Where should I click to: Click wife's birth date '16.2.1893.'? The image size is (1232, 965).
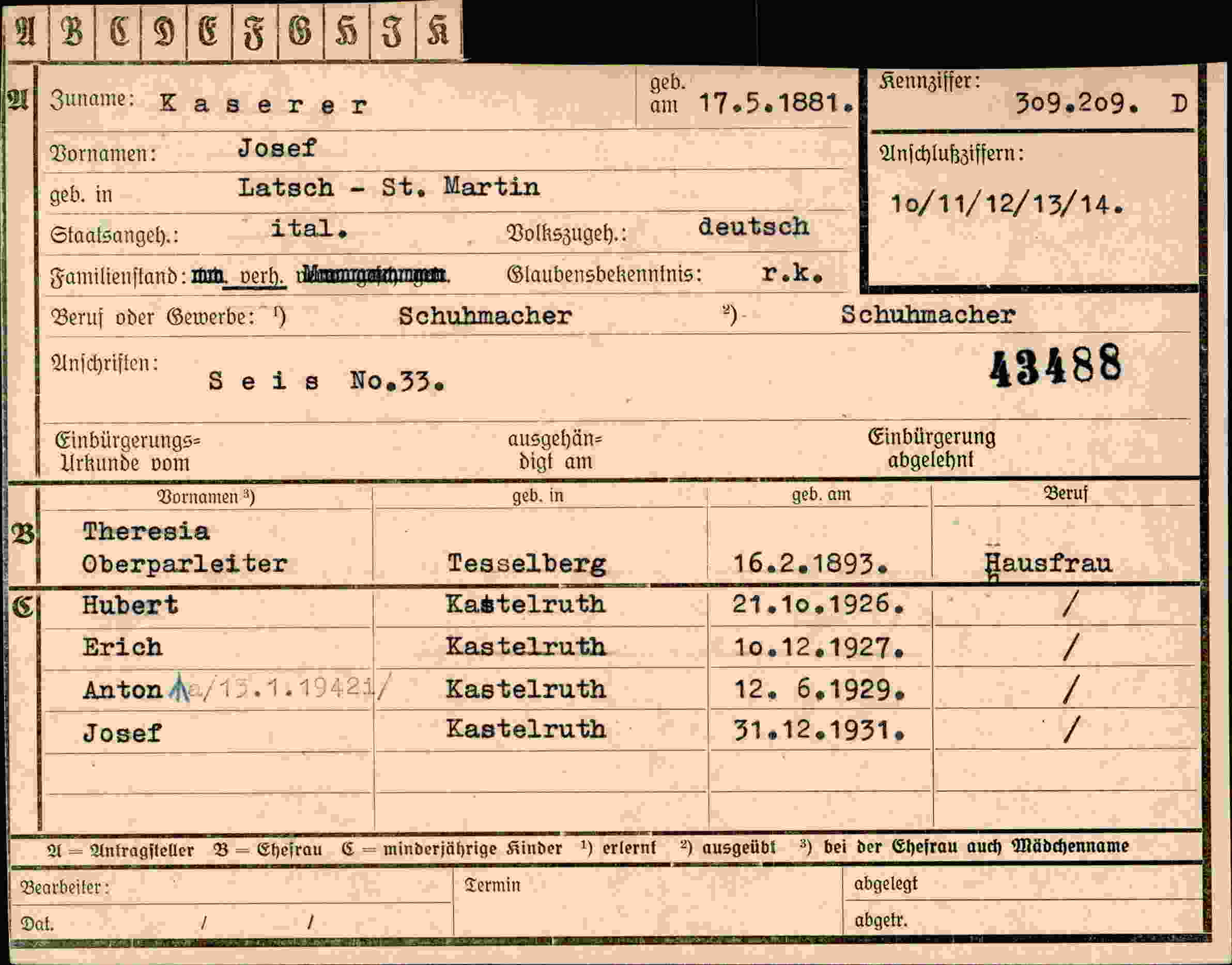810,563
